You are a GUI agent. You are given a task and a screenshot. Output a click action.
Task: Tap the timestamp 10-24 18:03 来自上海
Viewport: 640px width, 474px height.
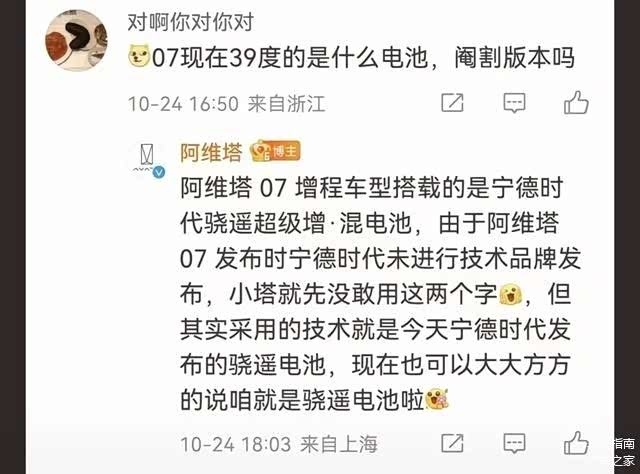pyautogui.click(x=279, y=444)
